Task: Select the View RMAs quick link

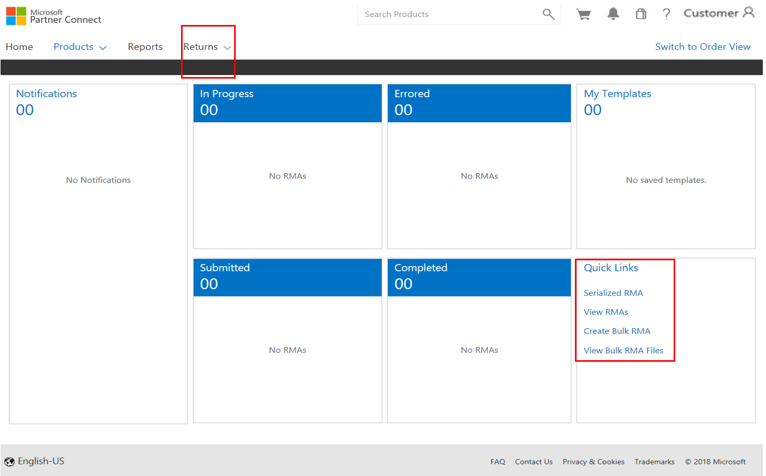Action: click(606, 312)
